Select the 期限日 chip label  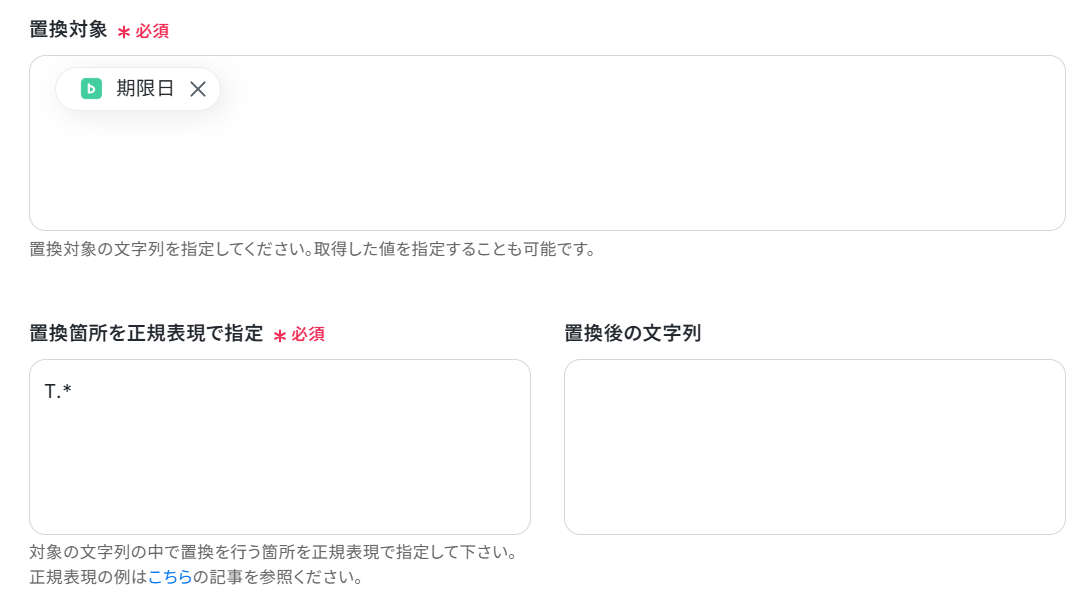(145, 88)
